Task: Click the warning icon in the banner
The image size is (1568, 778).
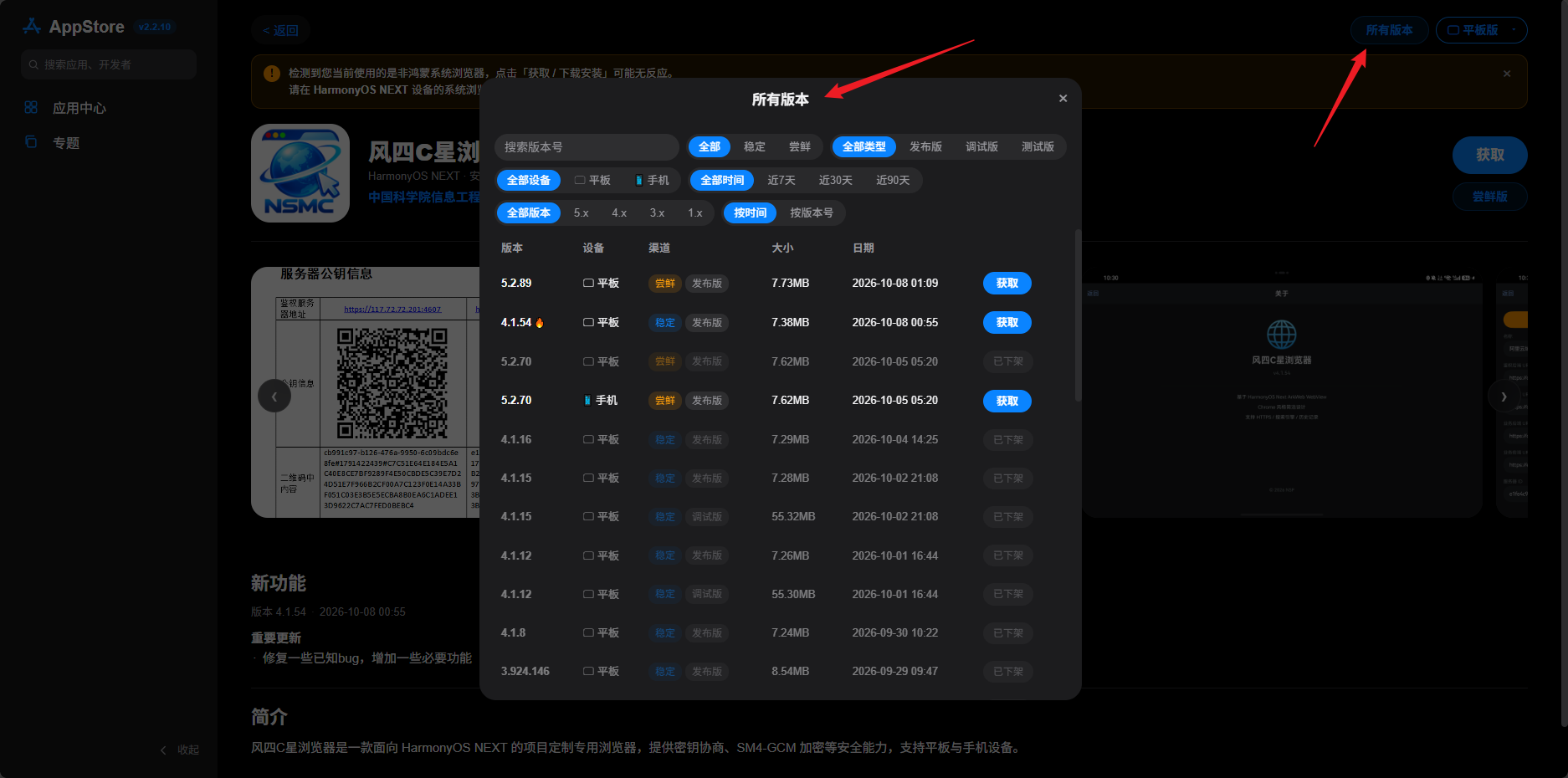Action: coord(271,74)
